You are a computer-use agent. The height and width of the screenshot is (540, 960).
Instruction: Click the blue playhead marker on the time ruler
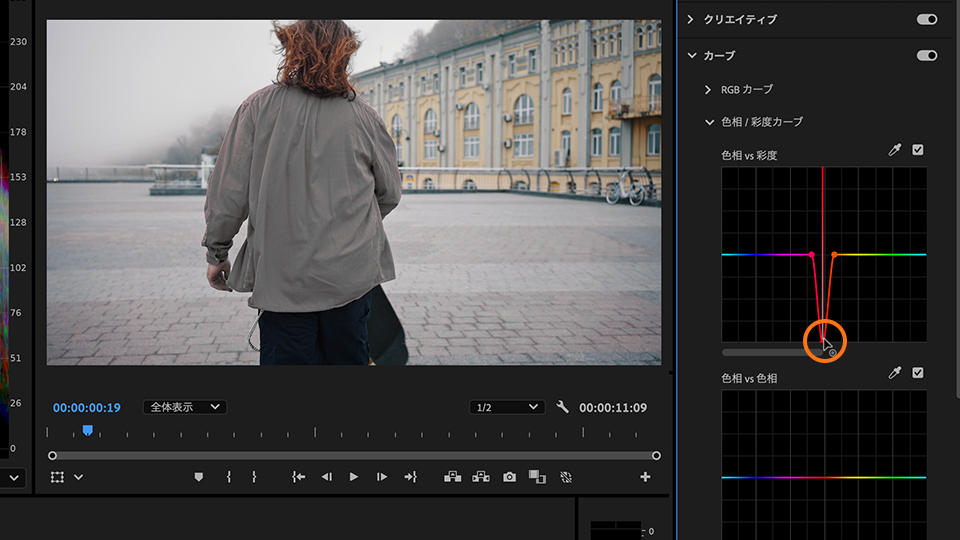[88, 430]
